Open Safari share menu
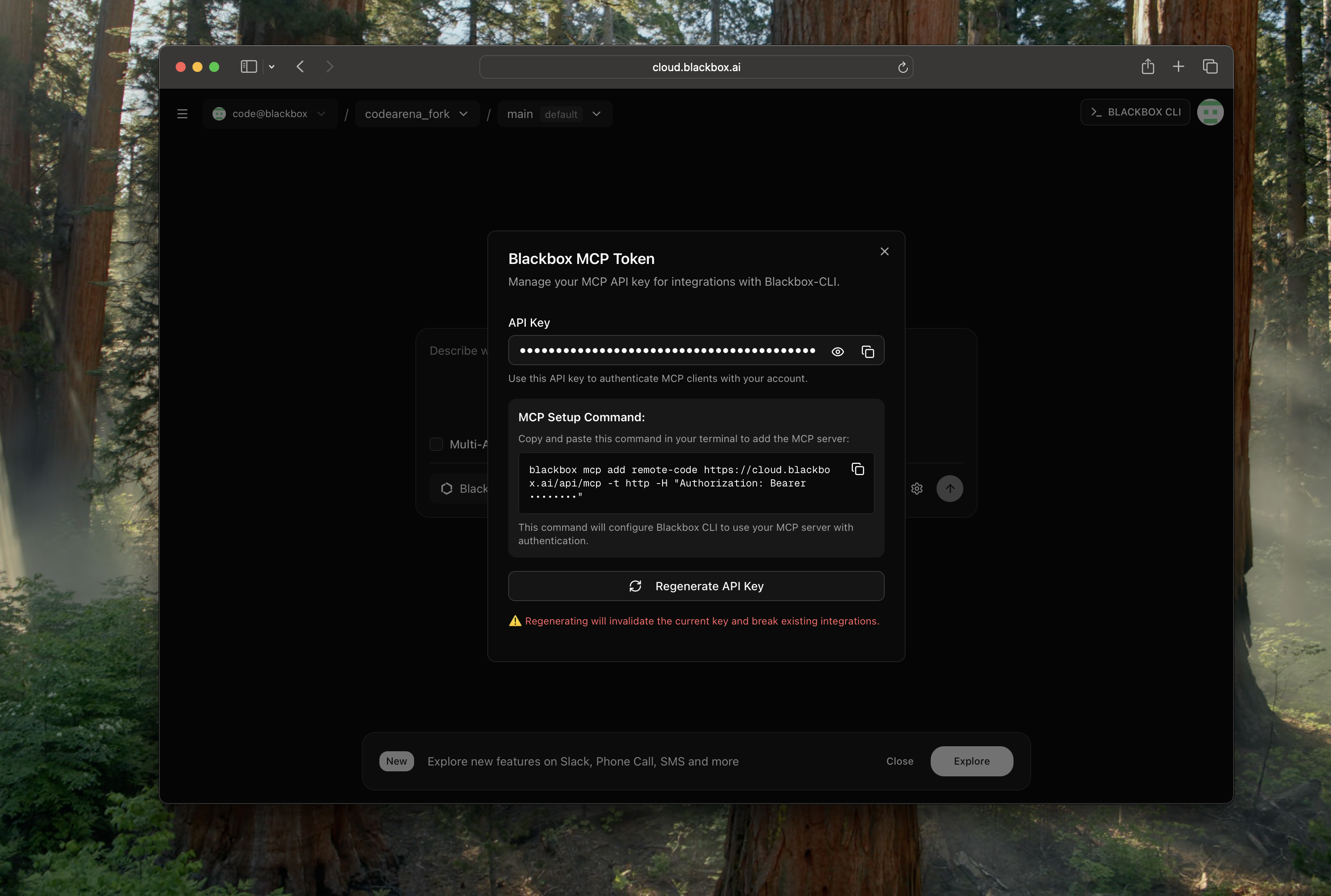 click(x=1148, y=67)
